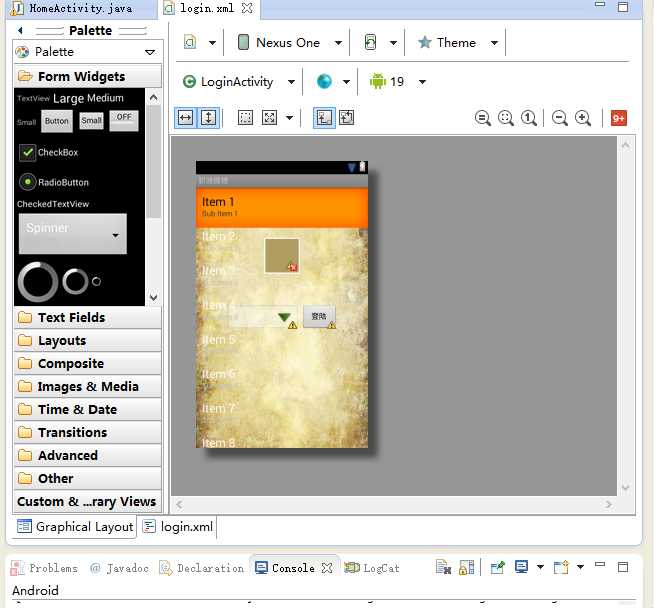654x608 pixels.
Task: Select orange Item 1 in preview
Action: [282, 207]
